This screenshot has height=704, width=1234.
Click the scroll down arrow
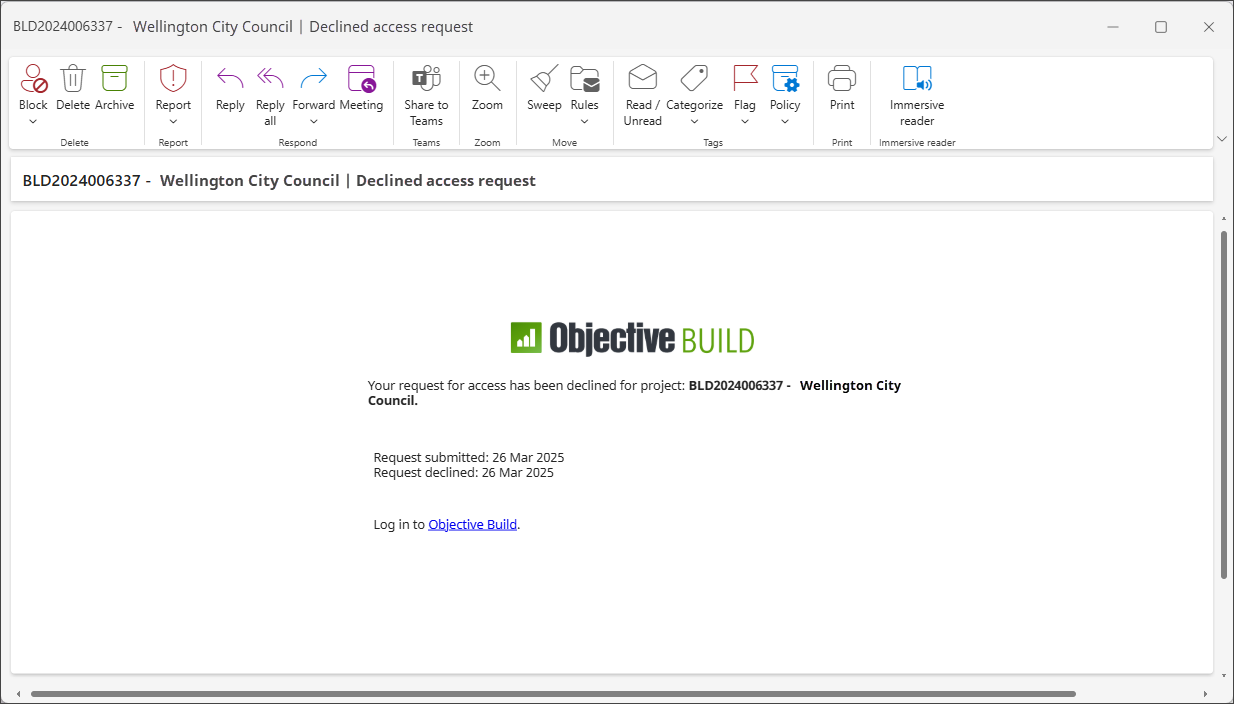(x=1224, y=677)
